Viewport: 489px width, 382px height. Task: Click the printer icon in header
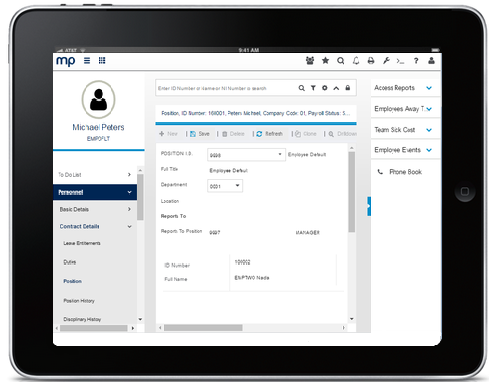click(371, 61)
